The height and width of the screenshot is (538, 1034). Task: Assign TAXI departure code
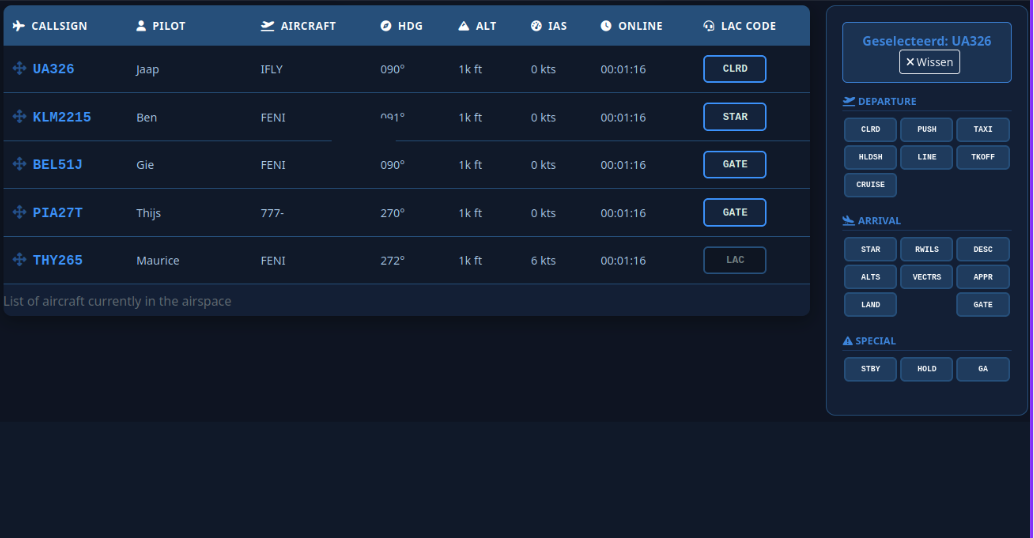(x=983, y=129)
